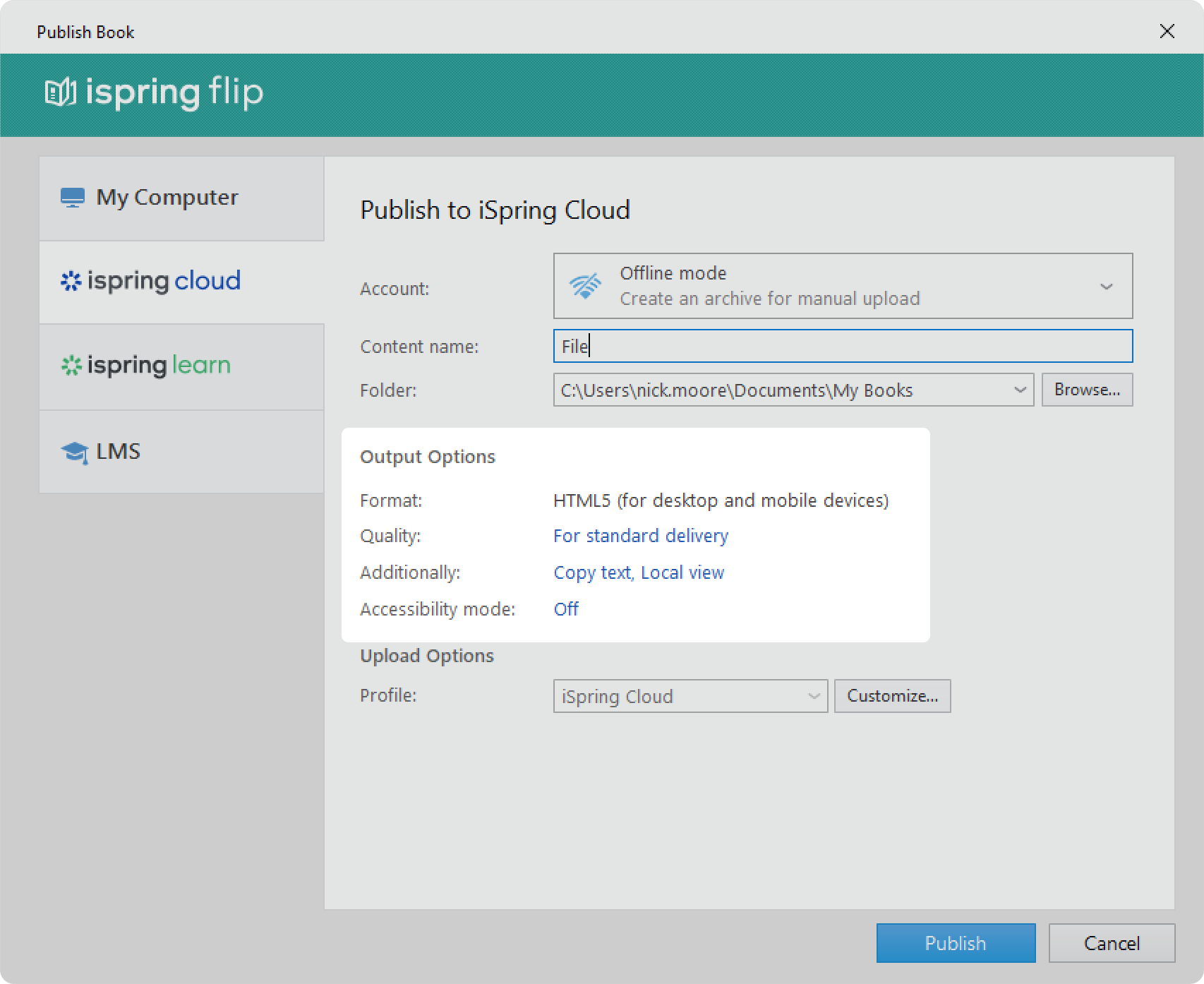Click the Accessibility mode label
The width and height of the screenshot is (1204, 984).
pyautogui.click(x=438, y=609)
